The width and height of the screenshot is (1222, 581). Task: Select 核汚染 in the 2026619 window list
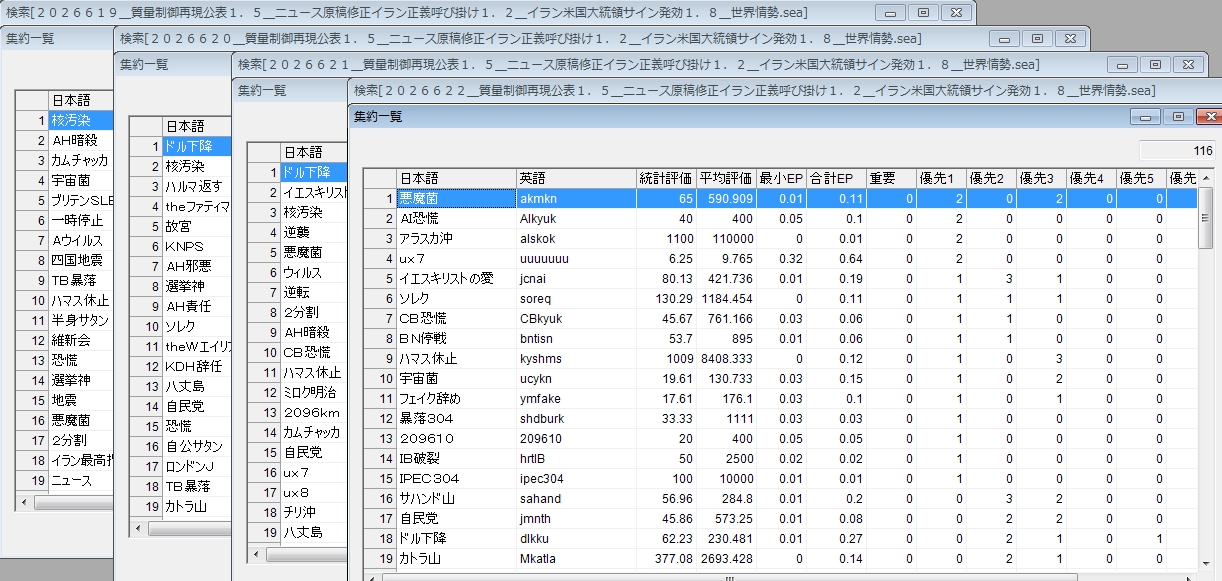(x=81, y=120)
